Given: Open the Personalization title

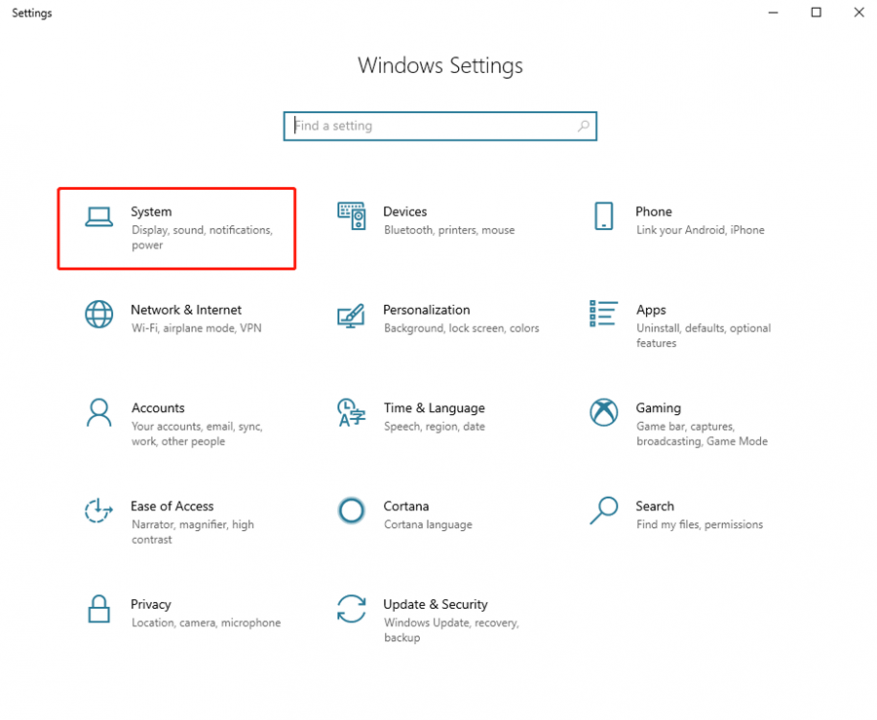Looking at the screenshot, I should pos(426,310).
